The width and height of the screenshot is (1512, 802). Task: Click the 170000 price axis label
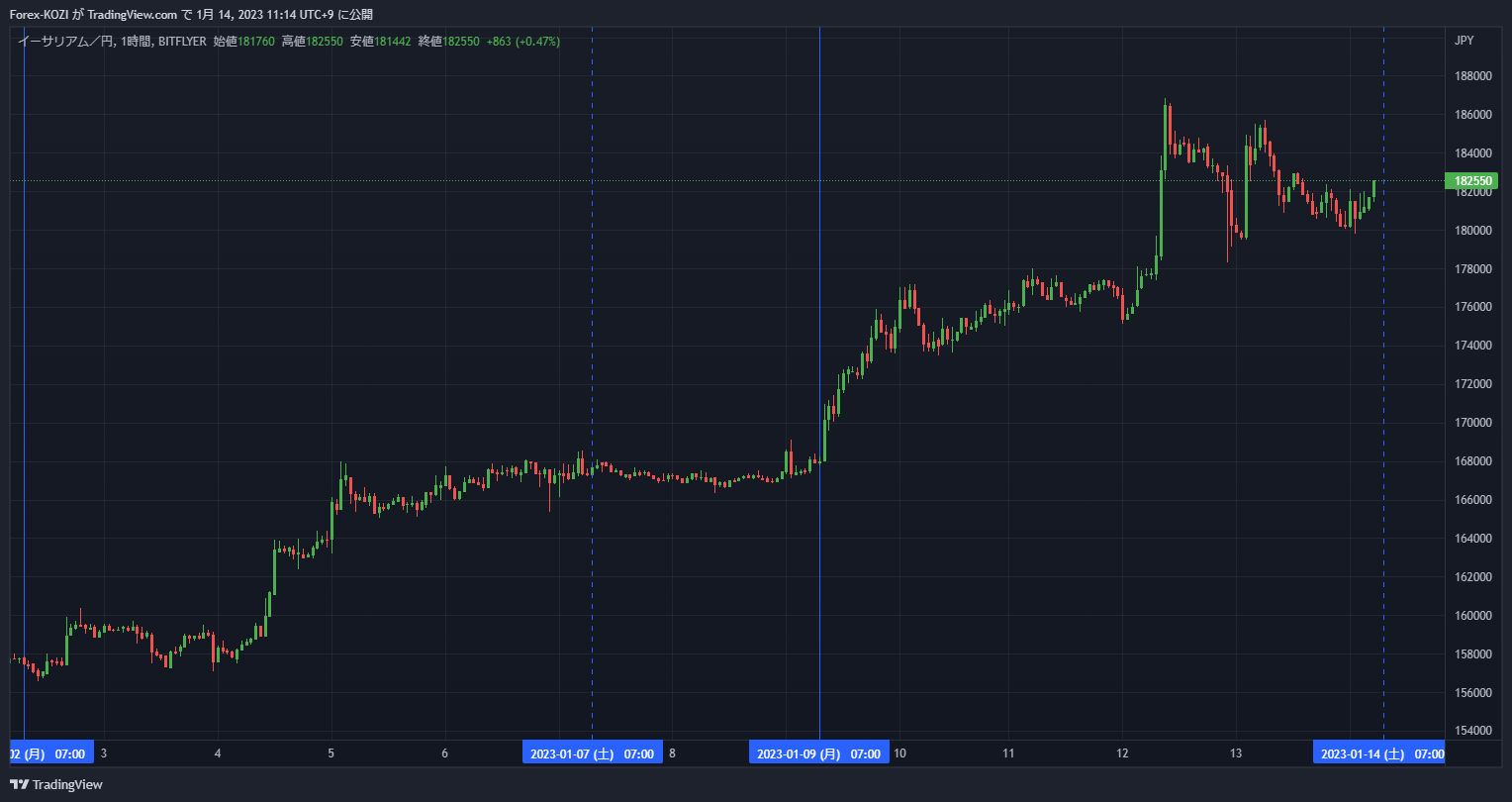click(x=1473, y=423)
